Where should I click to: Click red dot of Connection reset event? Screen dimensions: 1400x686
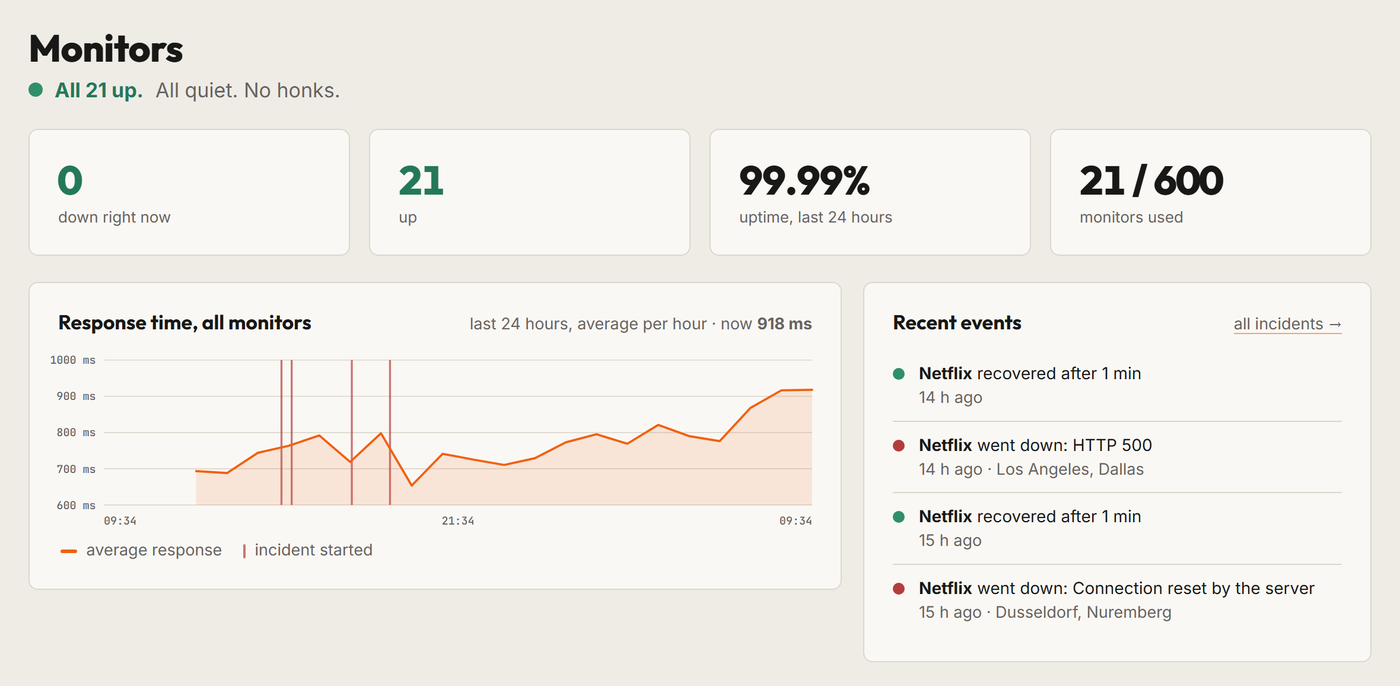click(x=899, y=589)
